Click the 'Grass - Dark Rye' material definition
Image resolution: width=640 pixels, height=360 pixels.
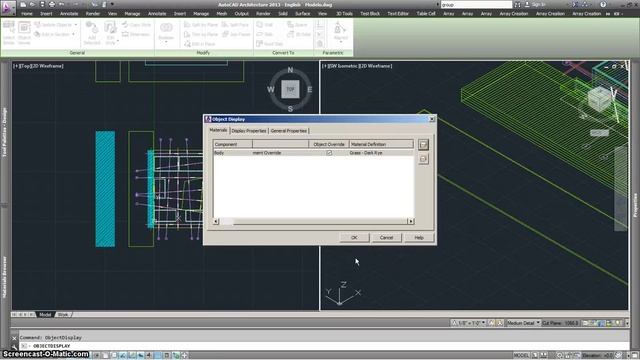[x=366, y=153]
